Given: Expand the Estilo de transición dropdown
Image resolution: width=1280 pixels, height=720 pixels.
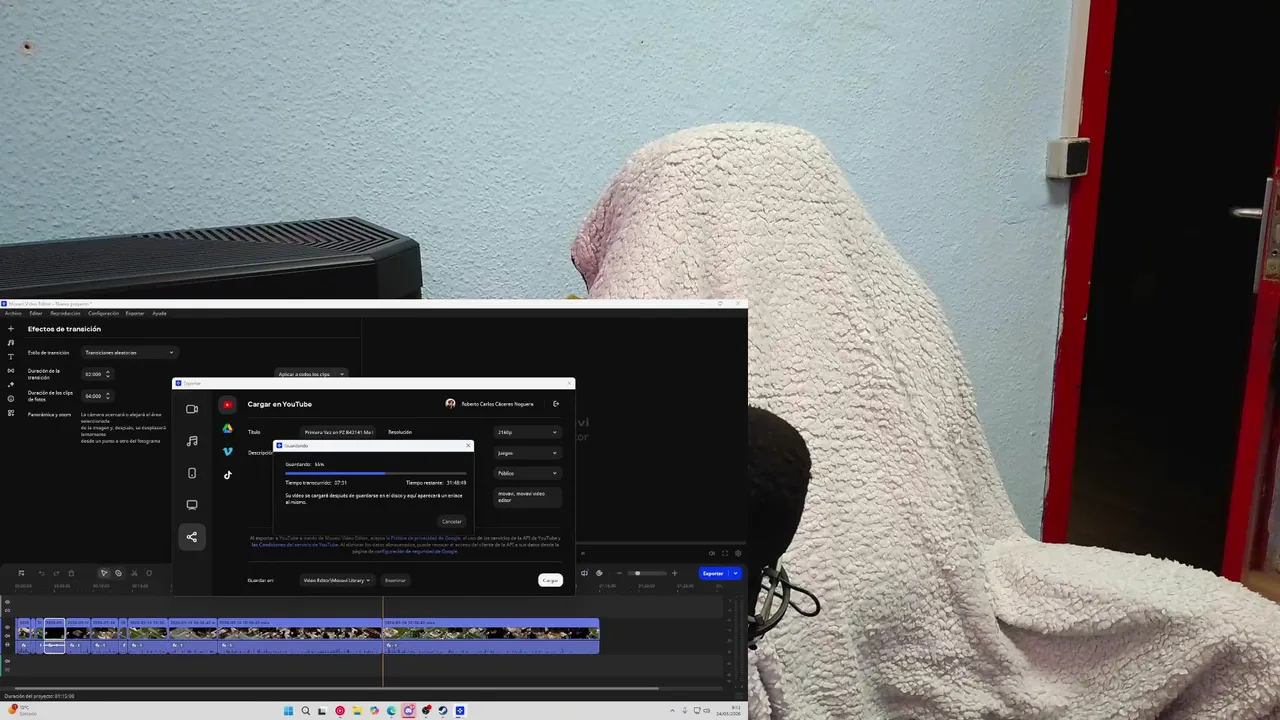Looking at the screenshot, I should (x=129, y=352).
